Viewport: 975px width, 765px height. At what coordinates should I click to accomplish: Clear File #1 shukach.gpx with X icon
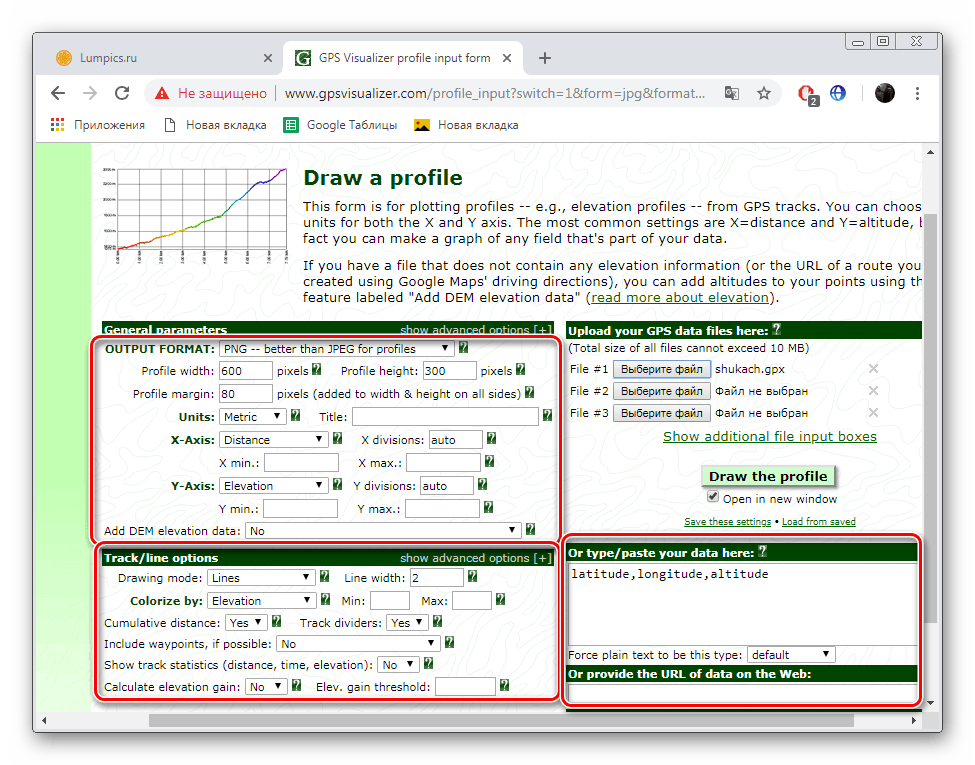[x=873, y=369]
